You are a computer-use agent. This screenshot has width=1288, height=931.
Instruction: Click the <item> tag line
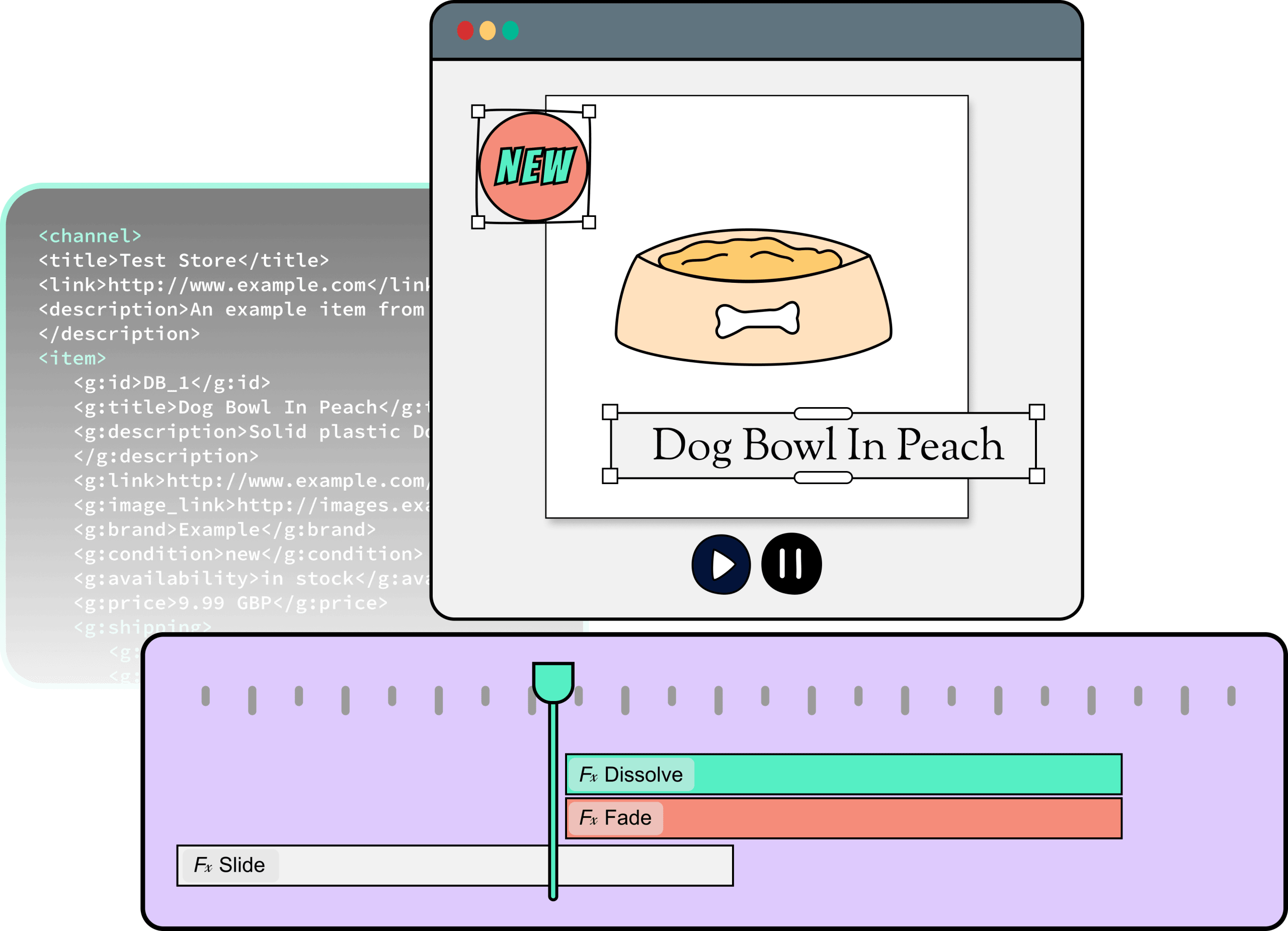[72, 358]
